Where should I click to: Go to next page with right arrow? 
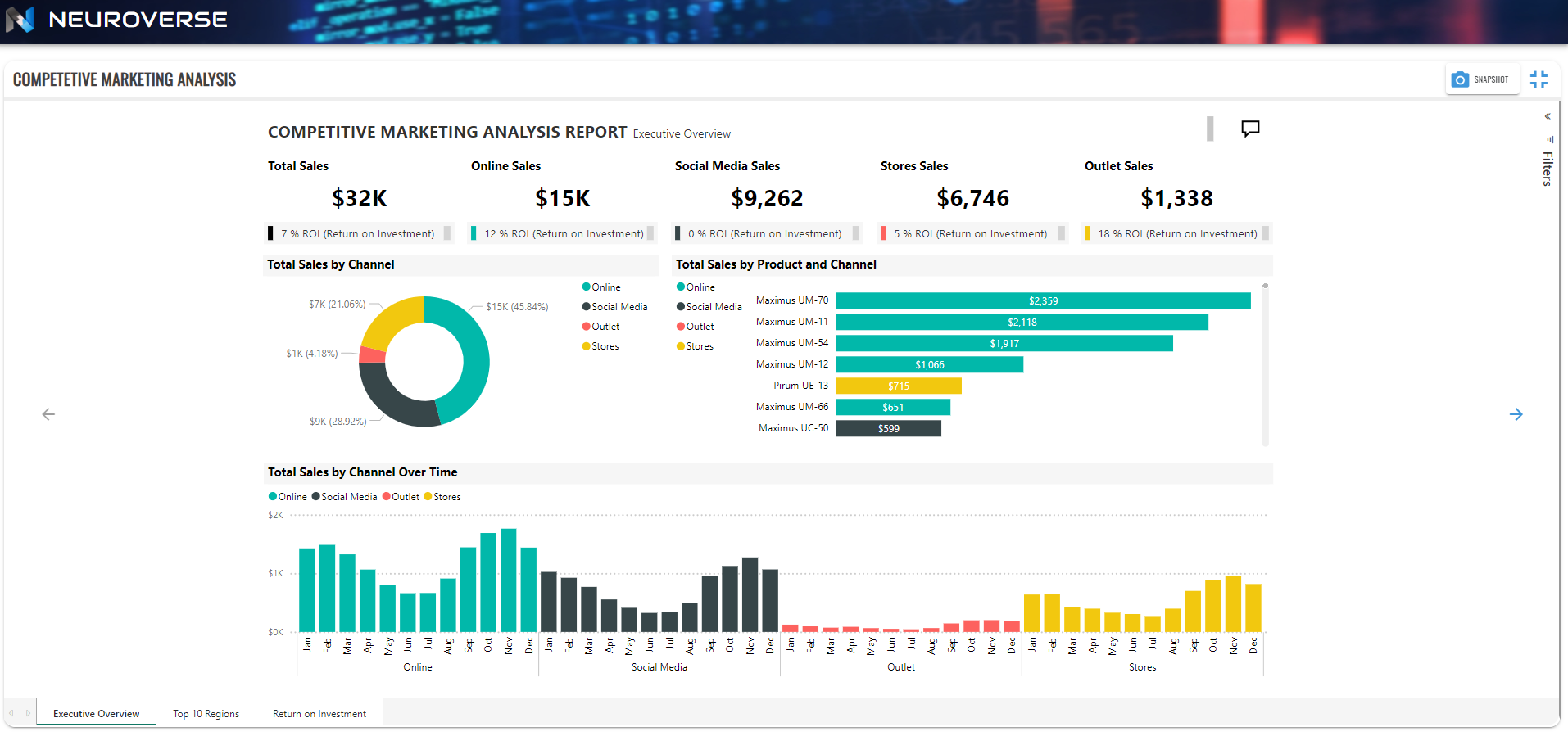pyautogui.click(x=1516, y=414)
